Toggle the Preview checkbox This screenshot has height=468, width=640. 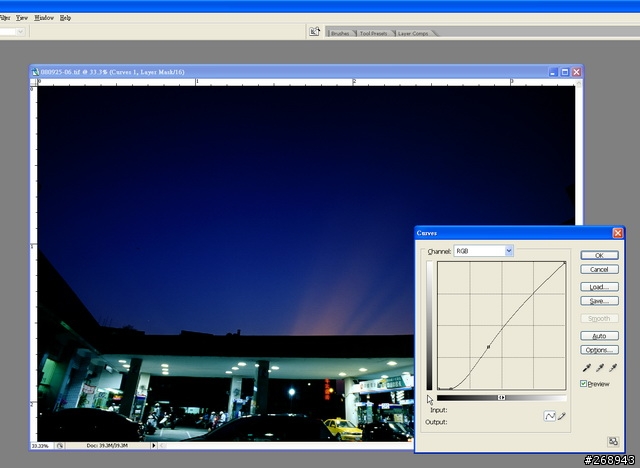583,384
